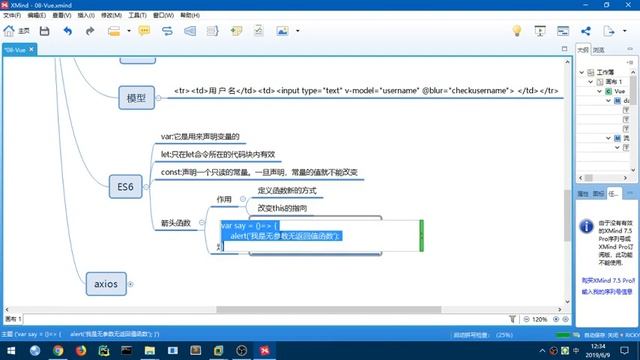Open Firefox from the taskbar

click(x=81, y=351)
